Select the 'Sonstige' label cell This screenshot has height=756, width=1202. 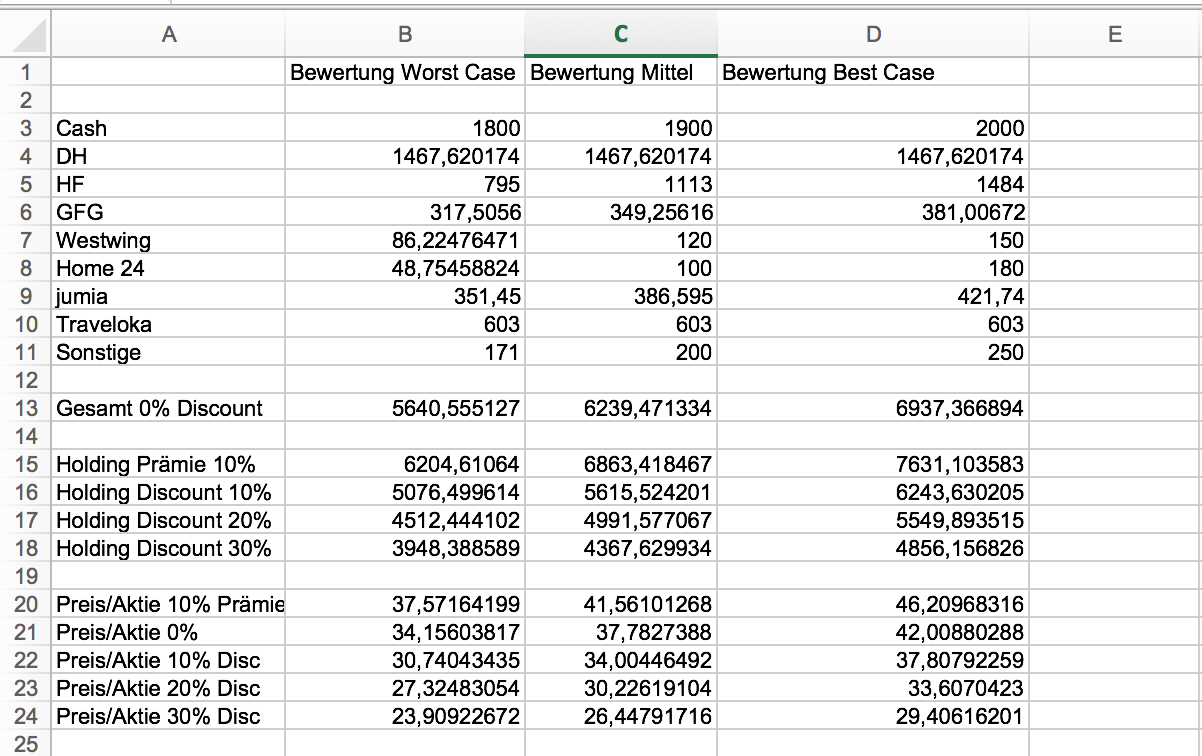pyautogui.click(x=168, y=352)
